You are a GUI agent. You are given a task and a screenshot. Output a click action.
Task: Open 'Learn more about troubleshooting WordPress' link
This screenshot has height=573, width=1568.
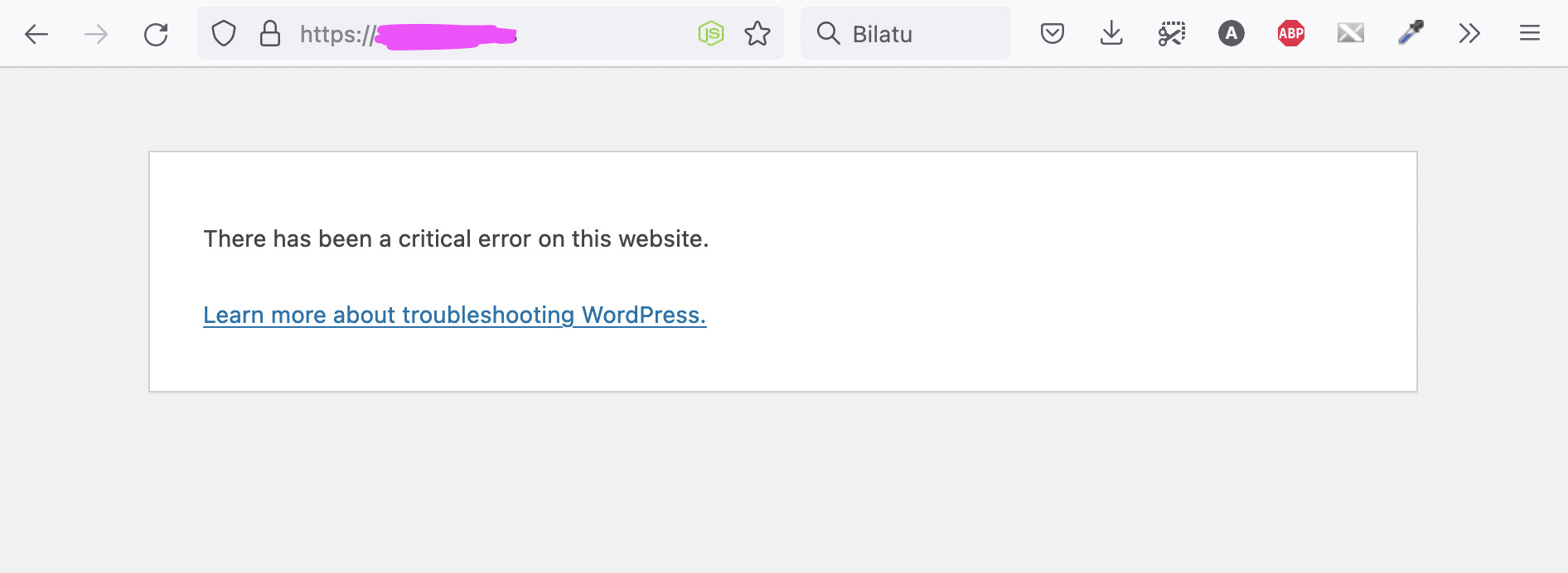pos(455,315)
